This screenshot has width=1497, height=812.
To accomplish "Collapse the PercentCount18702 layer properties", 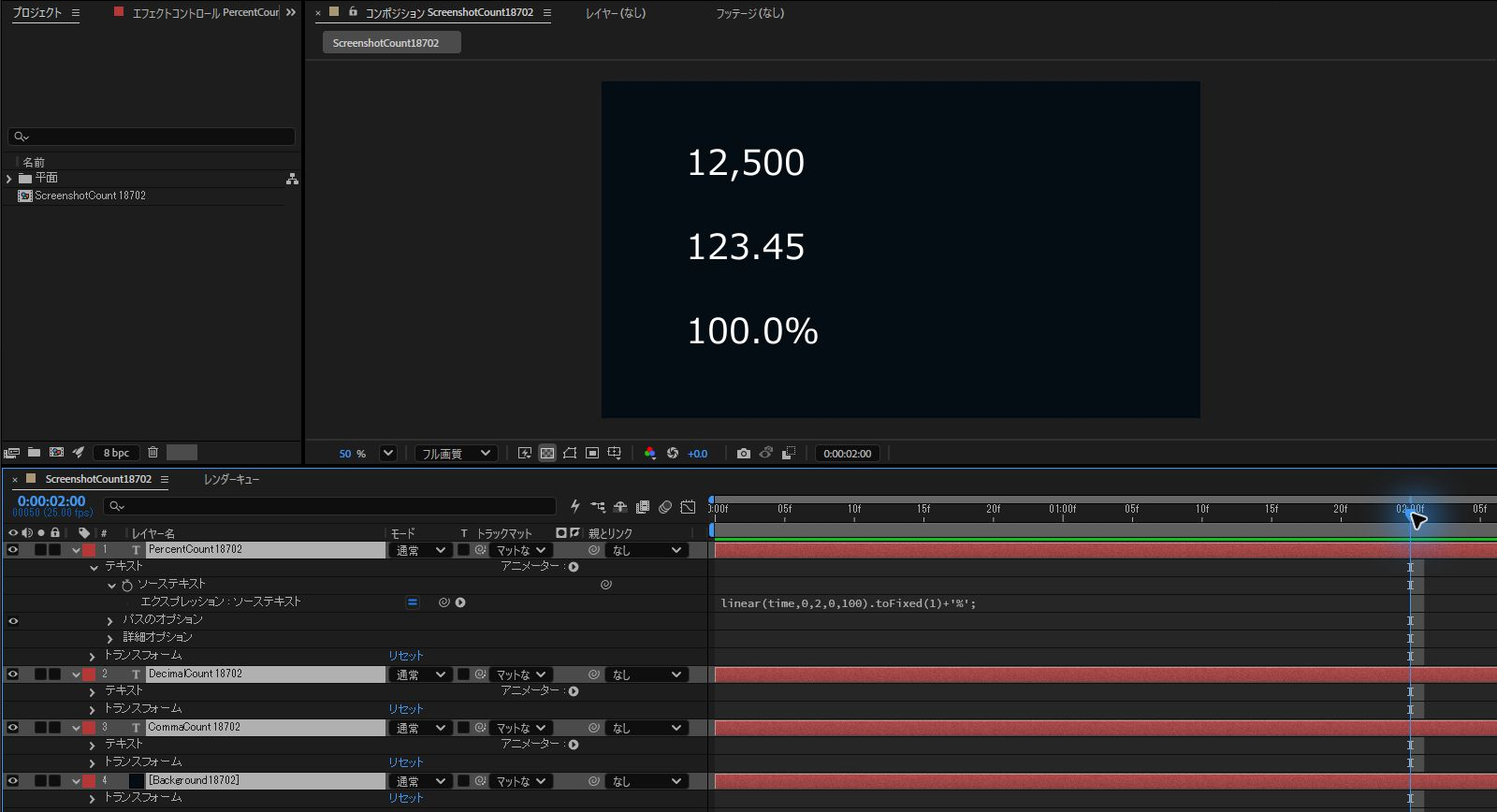I will (77, 551).
